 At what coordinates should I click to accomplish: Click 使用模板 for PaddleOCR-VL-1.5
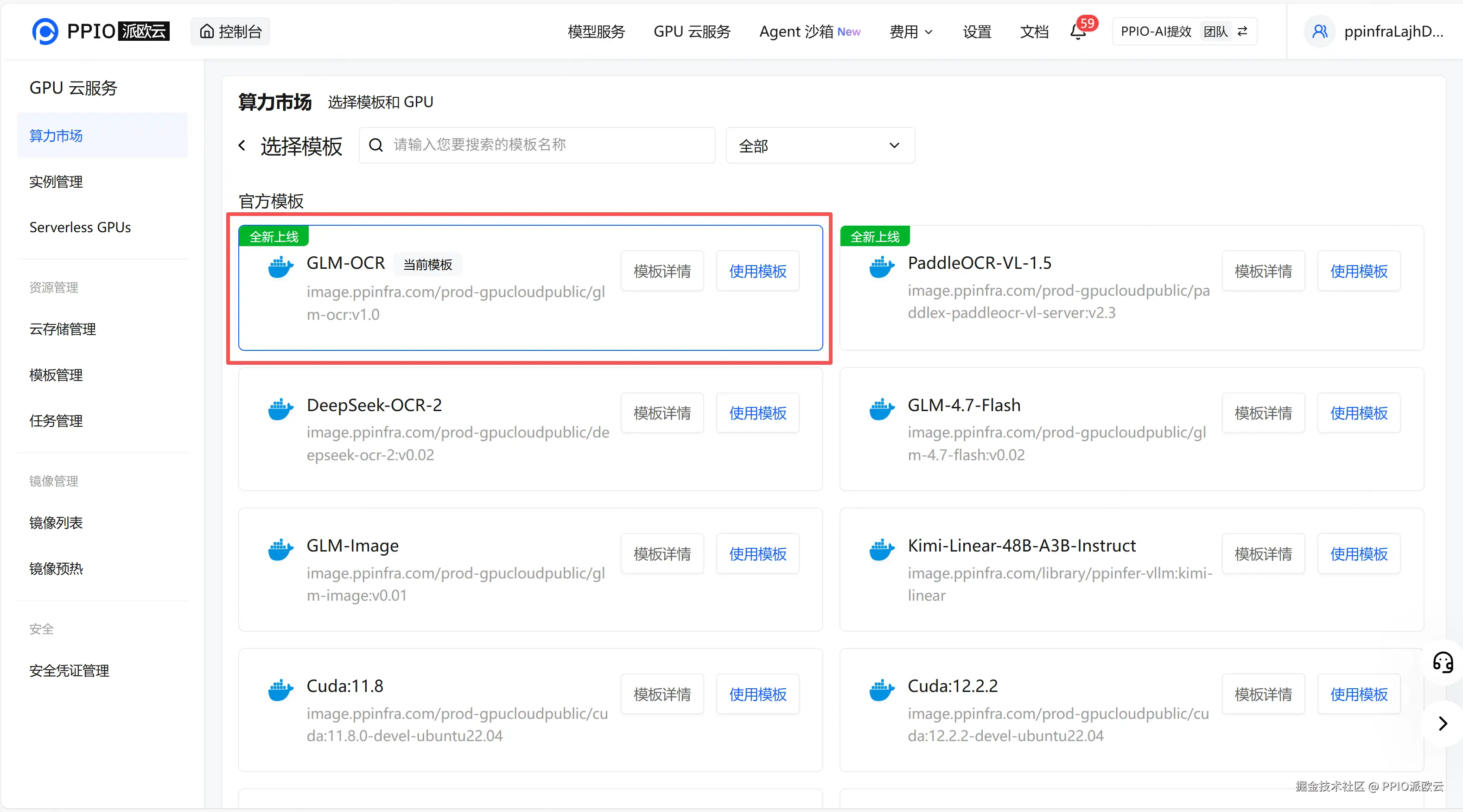(x=1359, y=272)
